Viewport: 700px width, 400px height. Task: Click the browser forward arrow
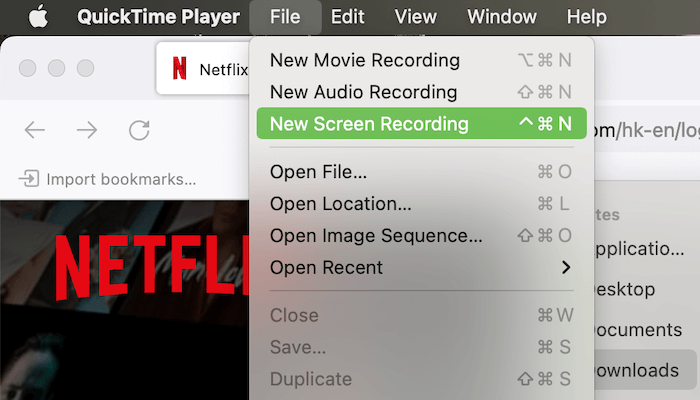[x=87, y=130]
